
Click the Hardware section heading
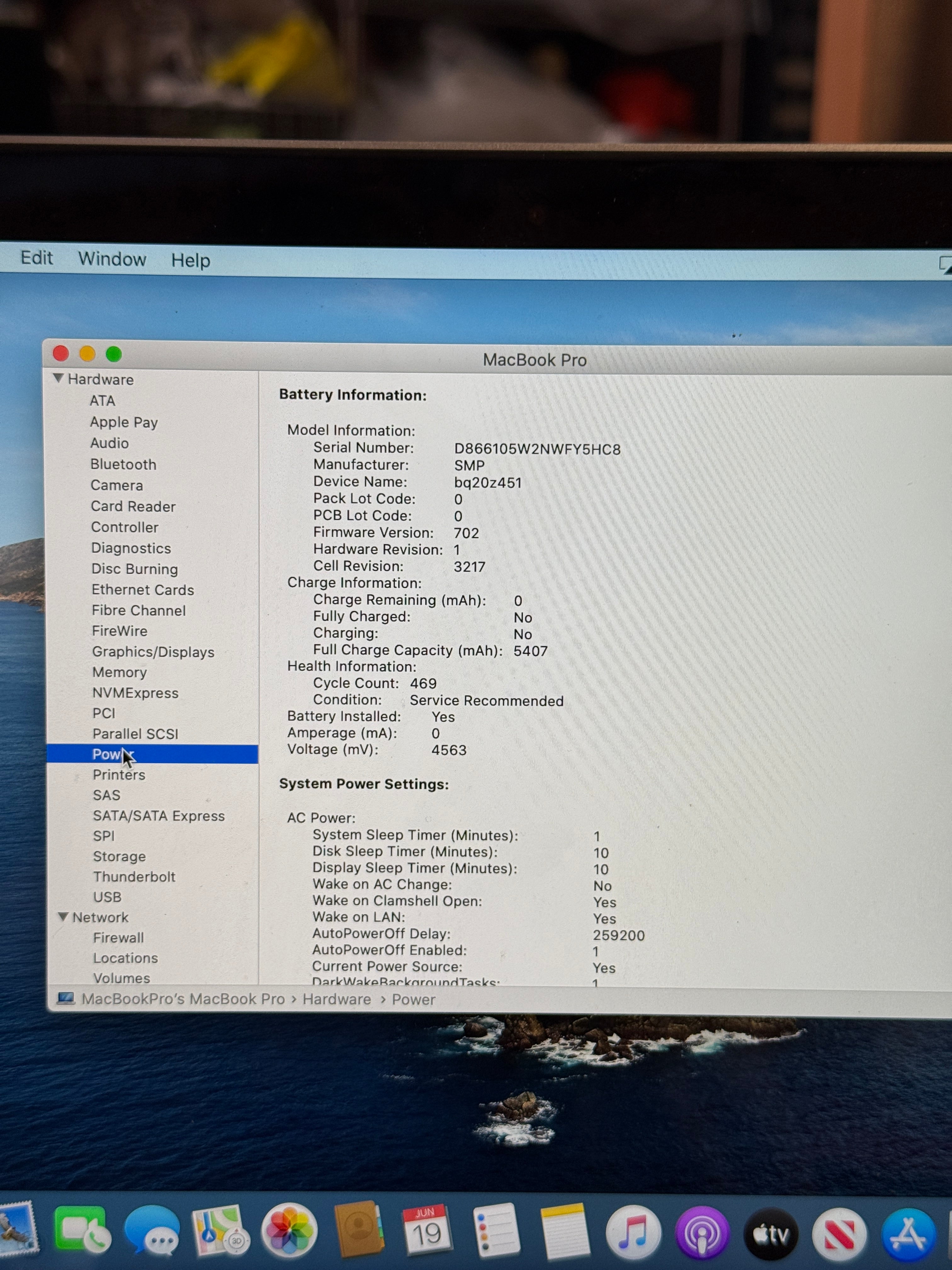point(100,379)
